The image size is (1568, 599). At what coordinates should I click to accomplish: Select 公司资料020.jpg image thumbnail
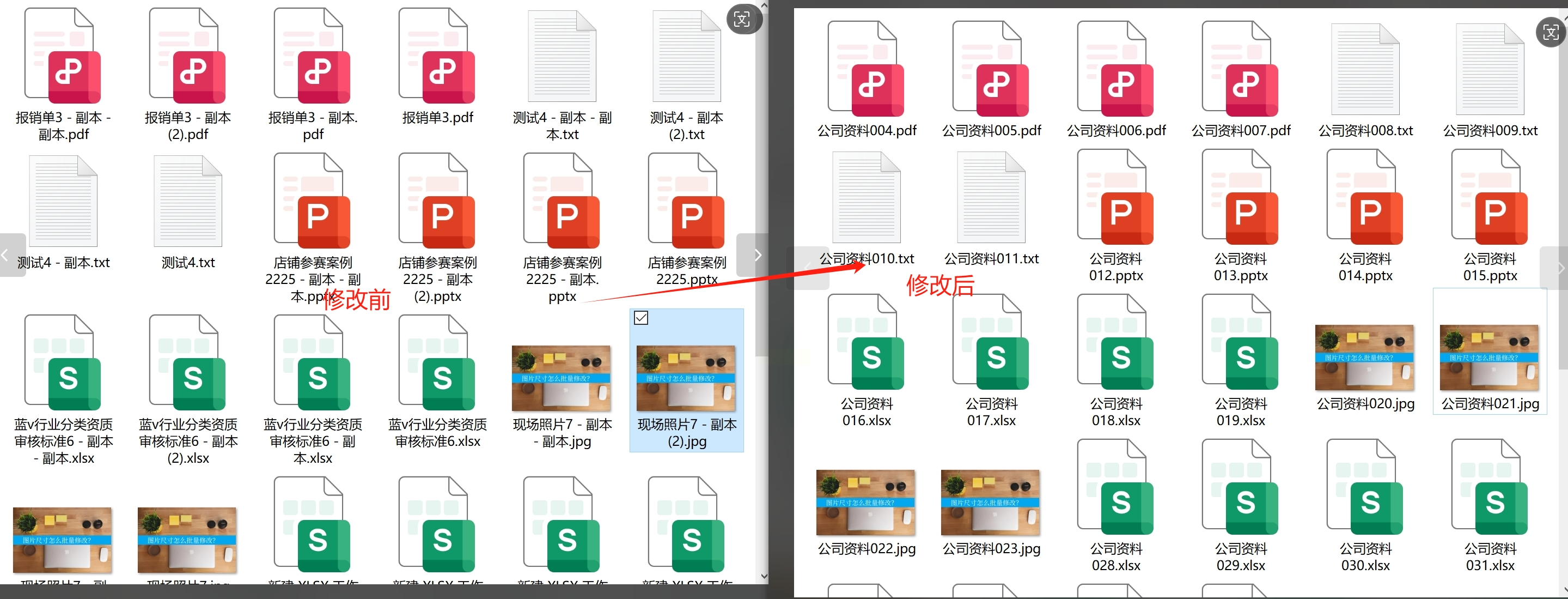pos(1364,358)
